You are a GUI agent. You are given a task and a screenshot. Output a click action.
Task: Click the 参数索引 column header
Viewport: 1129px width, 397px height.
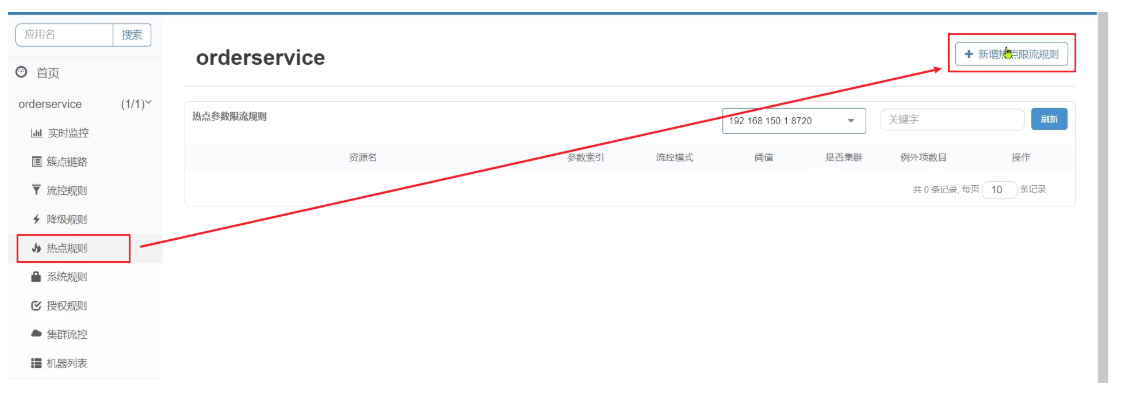coord(585,158)
